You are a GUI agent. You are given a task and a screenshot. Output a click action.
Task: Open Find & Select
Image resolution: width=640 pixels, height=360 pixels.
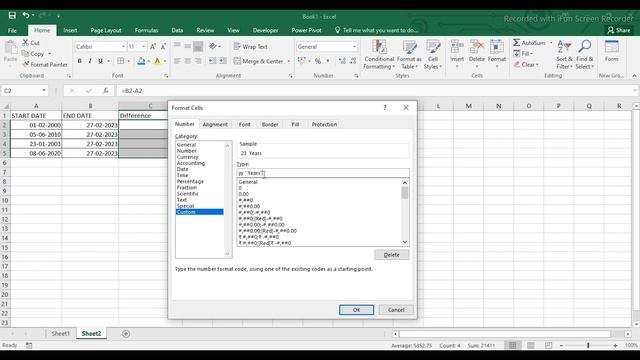(584, 54)
